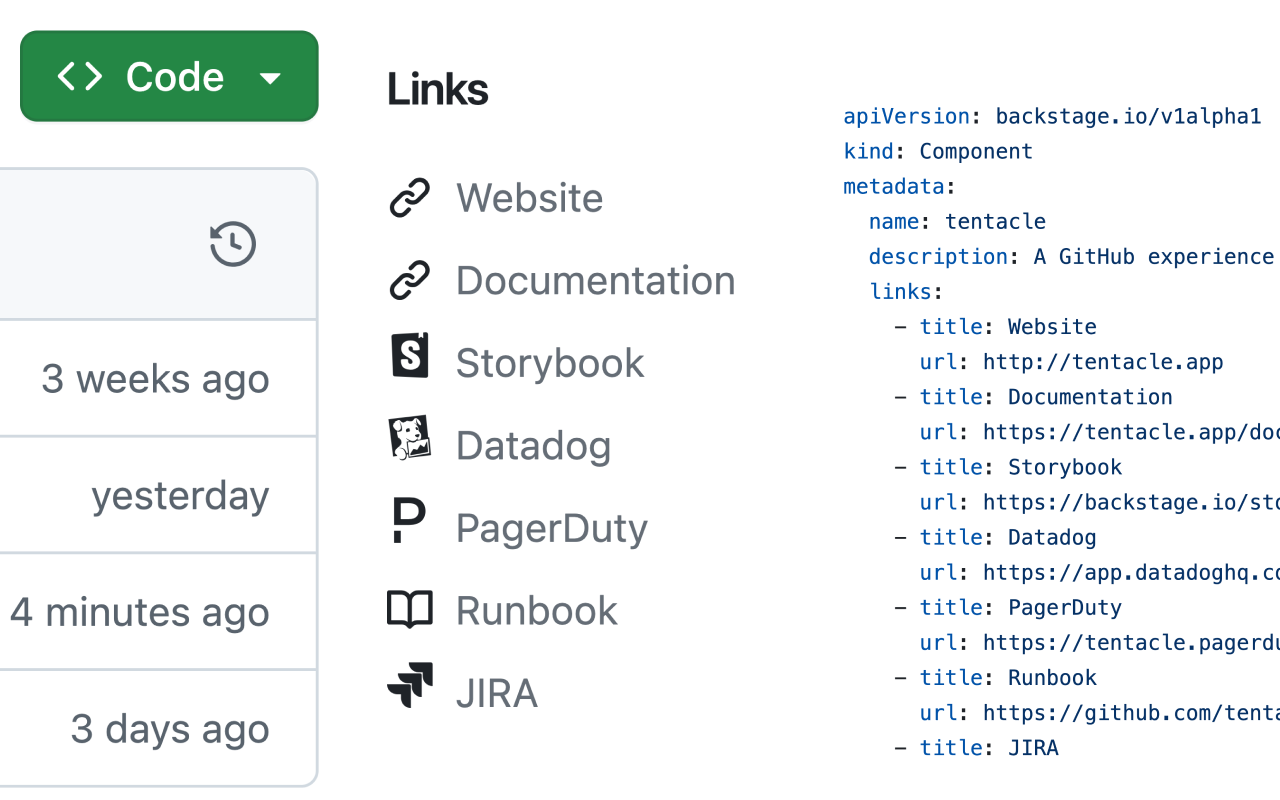This screenshot has width=1280, height=800.
Task: Click the row updated 4 minutes ago
Action: 140,611
